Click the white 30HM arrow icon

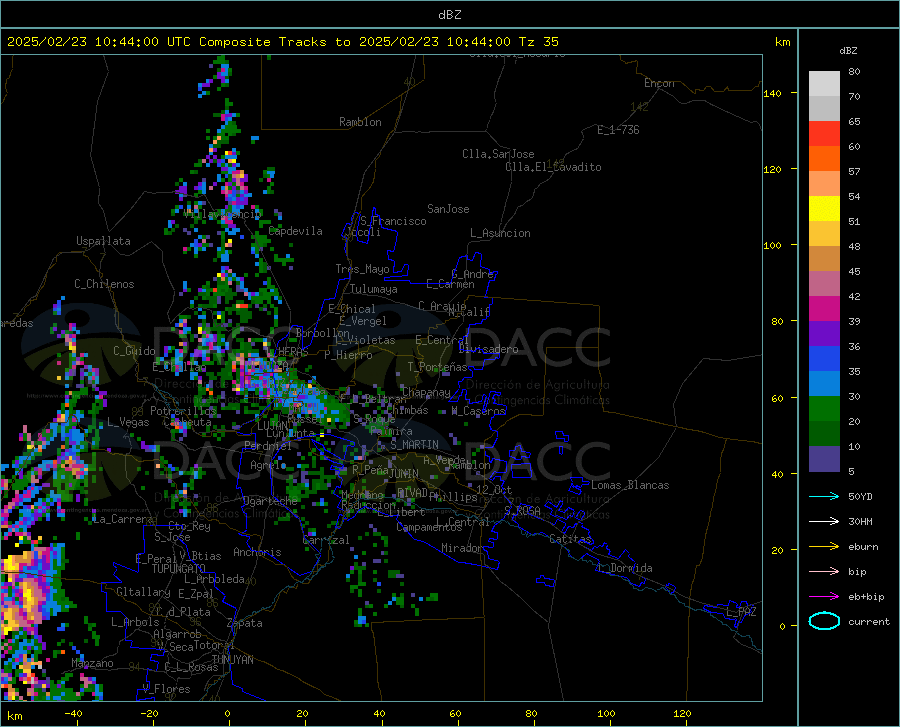click(x=824, y=521)
